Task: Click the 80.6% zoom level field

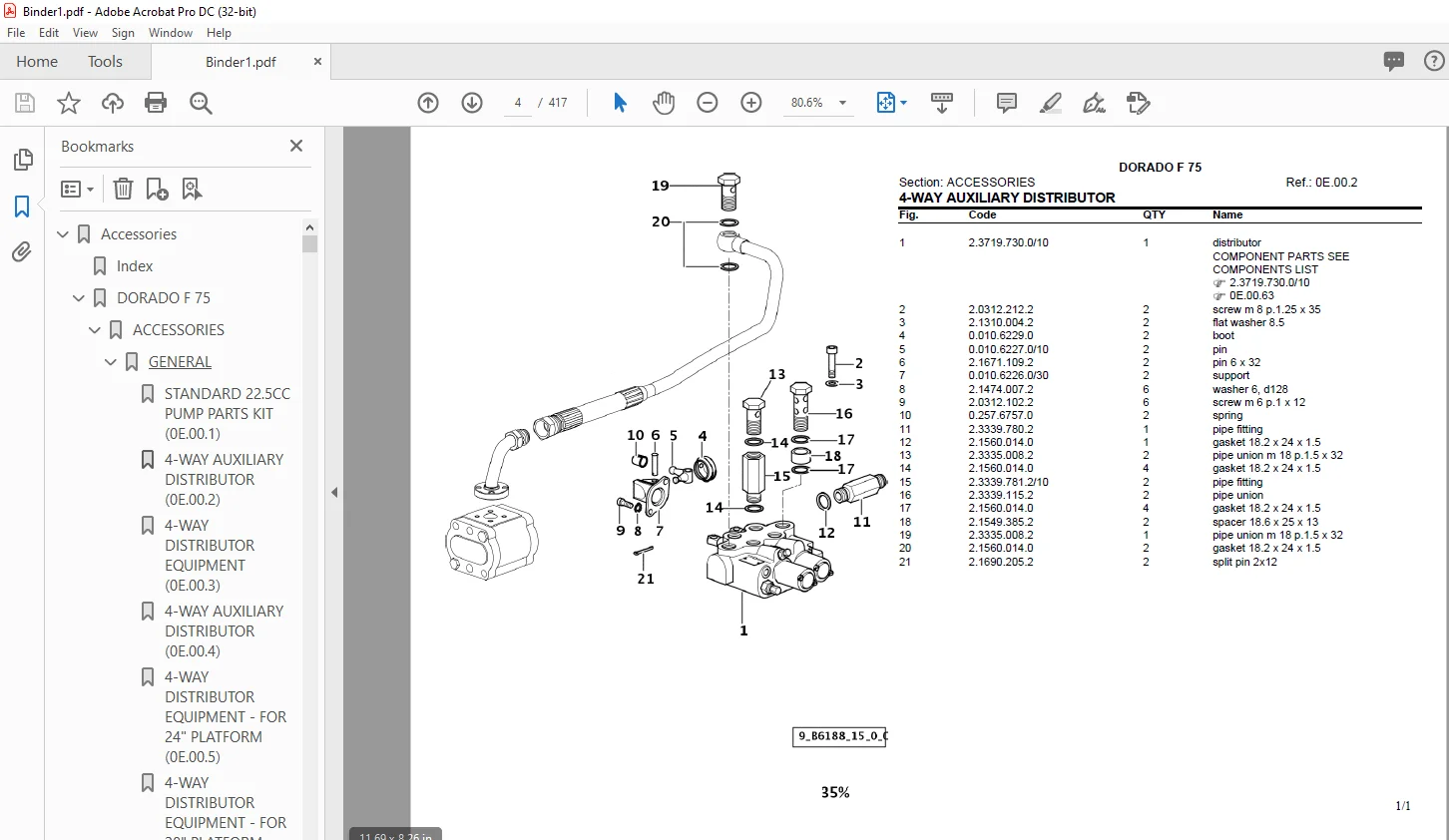Action: [x=807, y=103]
